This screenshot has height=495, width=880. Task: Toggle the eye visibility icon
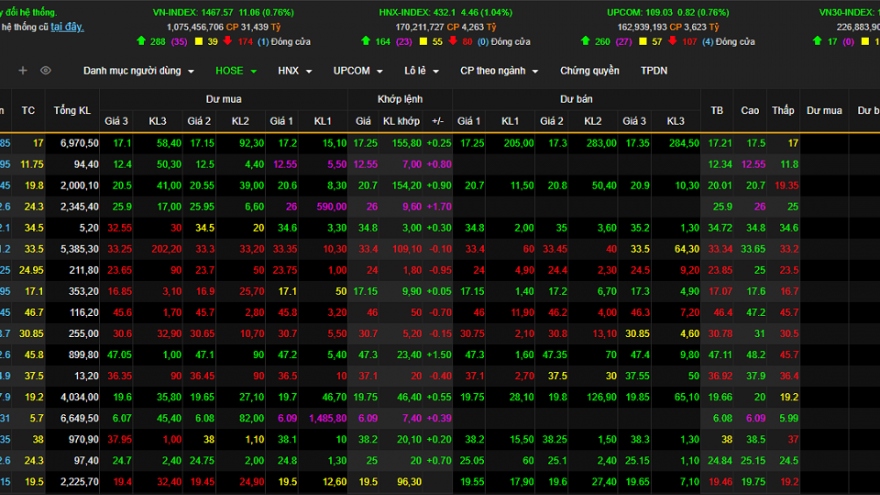(45, 71)
